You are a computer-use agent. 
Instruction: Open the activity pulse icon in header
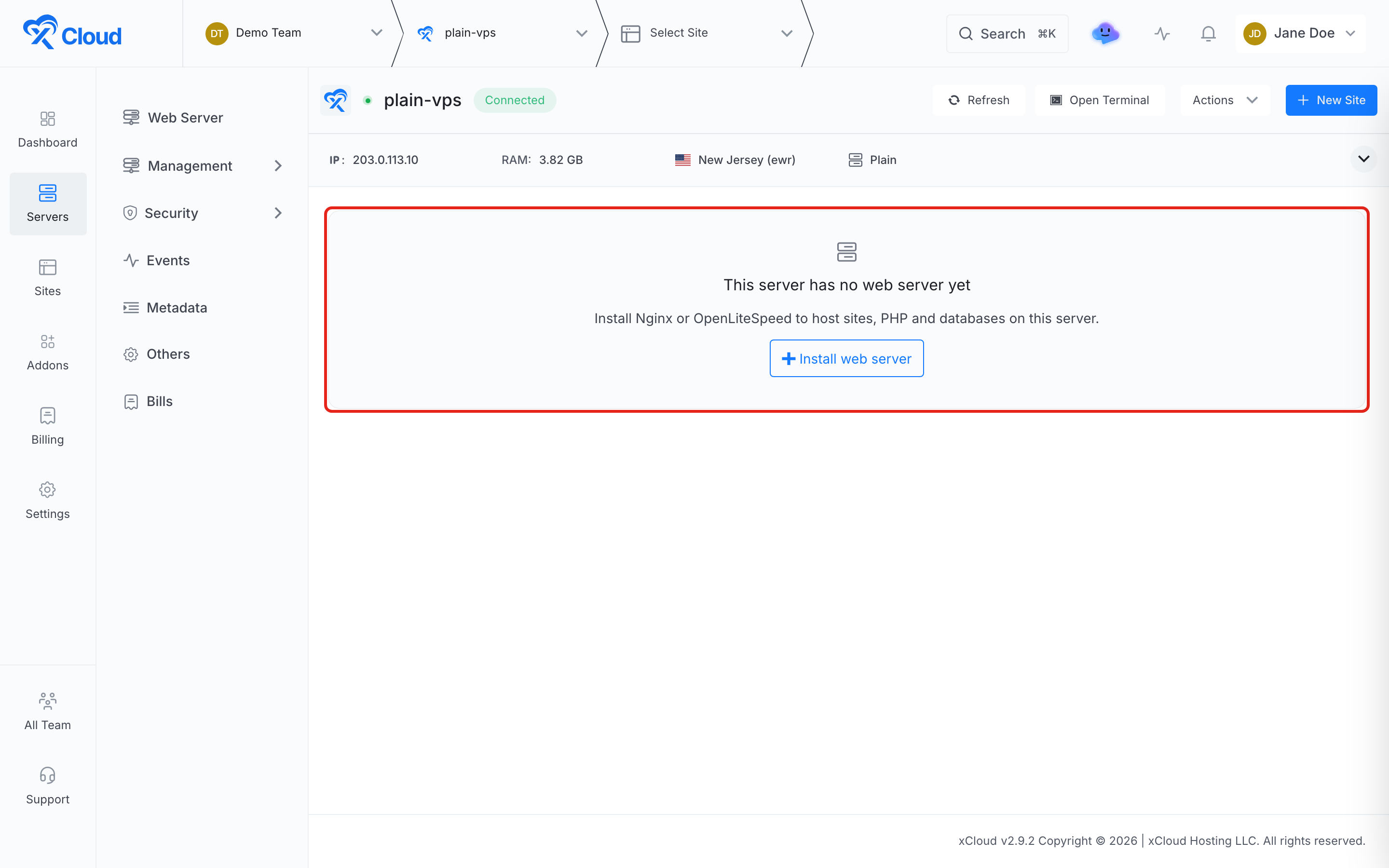click(x=1162, y=34)
